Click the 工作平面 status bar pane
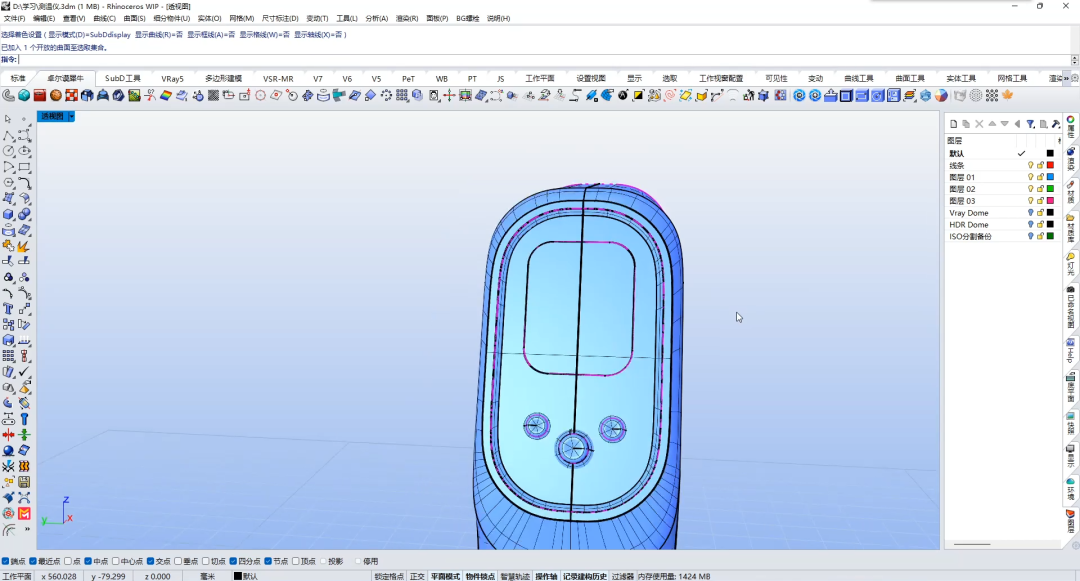The width and height of the screenshot is (1080, 581). click(x=17, y=576)
